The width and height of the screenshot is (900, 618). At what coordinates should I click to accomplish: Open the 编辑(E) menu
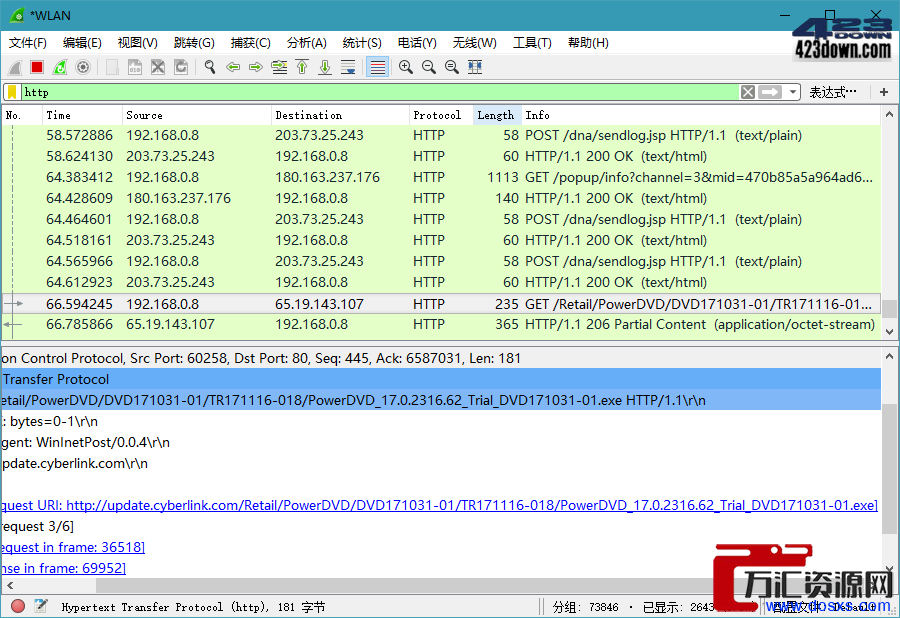82,43
